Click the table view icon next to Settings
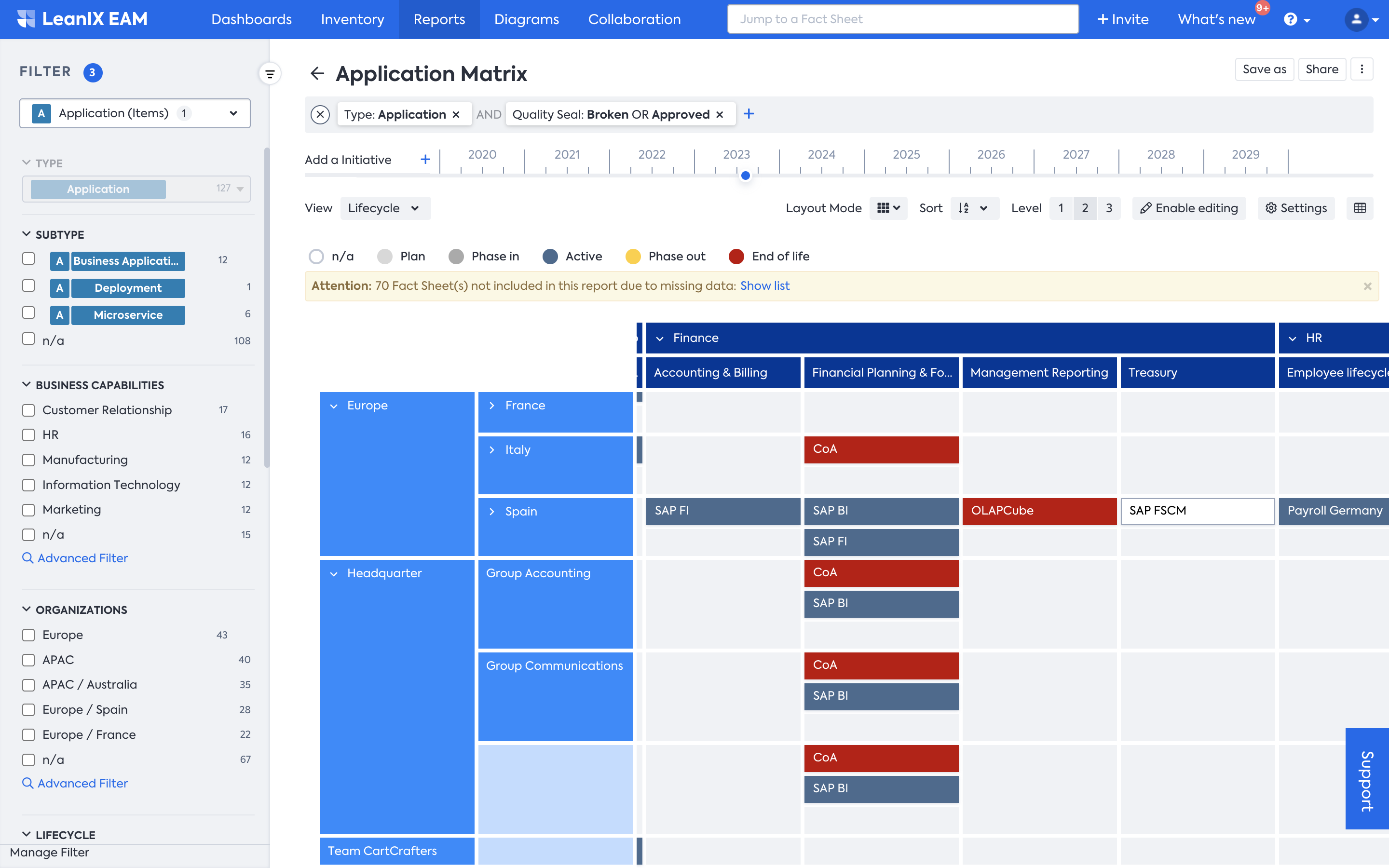Image resolution: width=1389 pixels, height=868 pixels. (1360, 208)
